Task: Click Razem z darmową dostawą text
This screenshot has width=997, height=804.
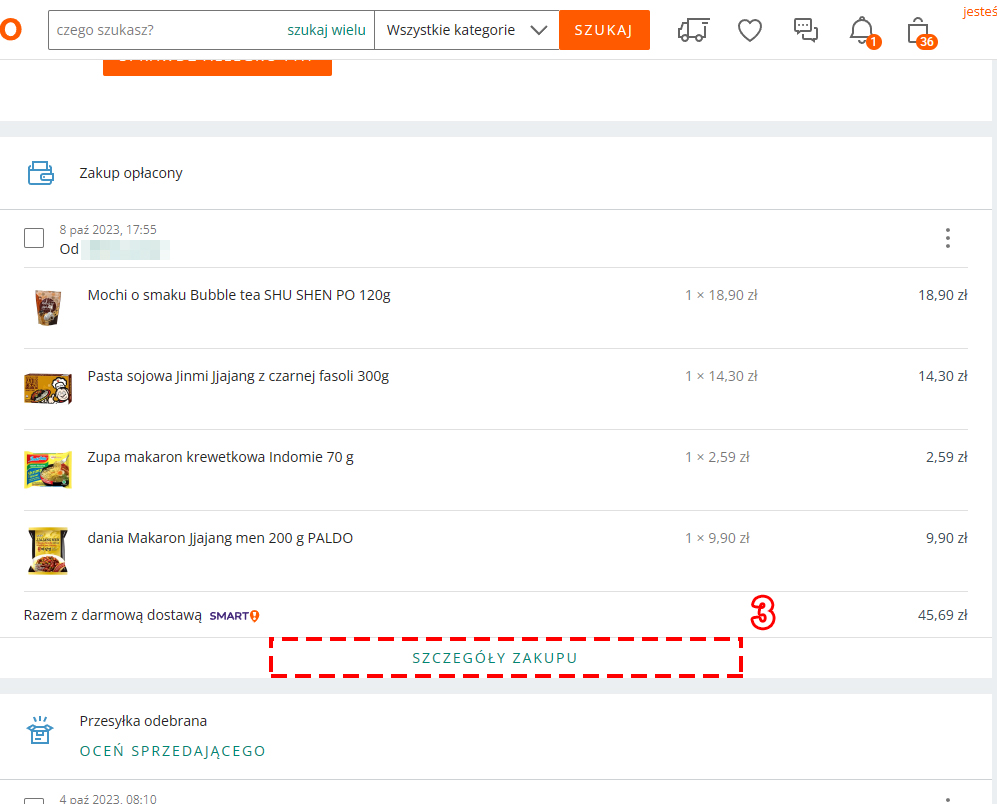Action: point(113,615)
